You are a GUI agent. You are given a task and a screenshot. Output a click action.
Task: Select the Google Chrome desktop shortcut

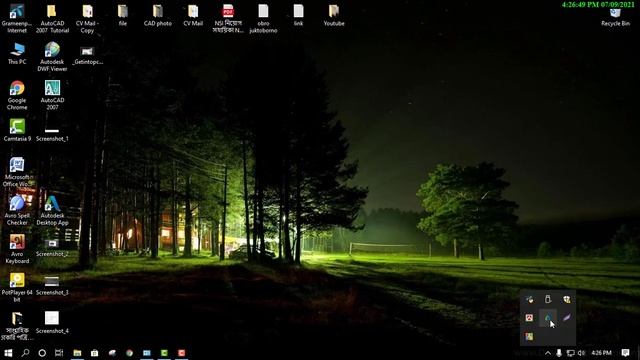pyautogui.click(x=17, y=95)
